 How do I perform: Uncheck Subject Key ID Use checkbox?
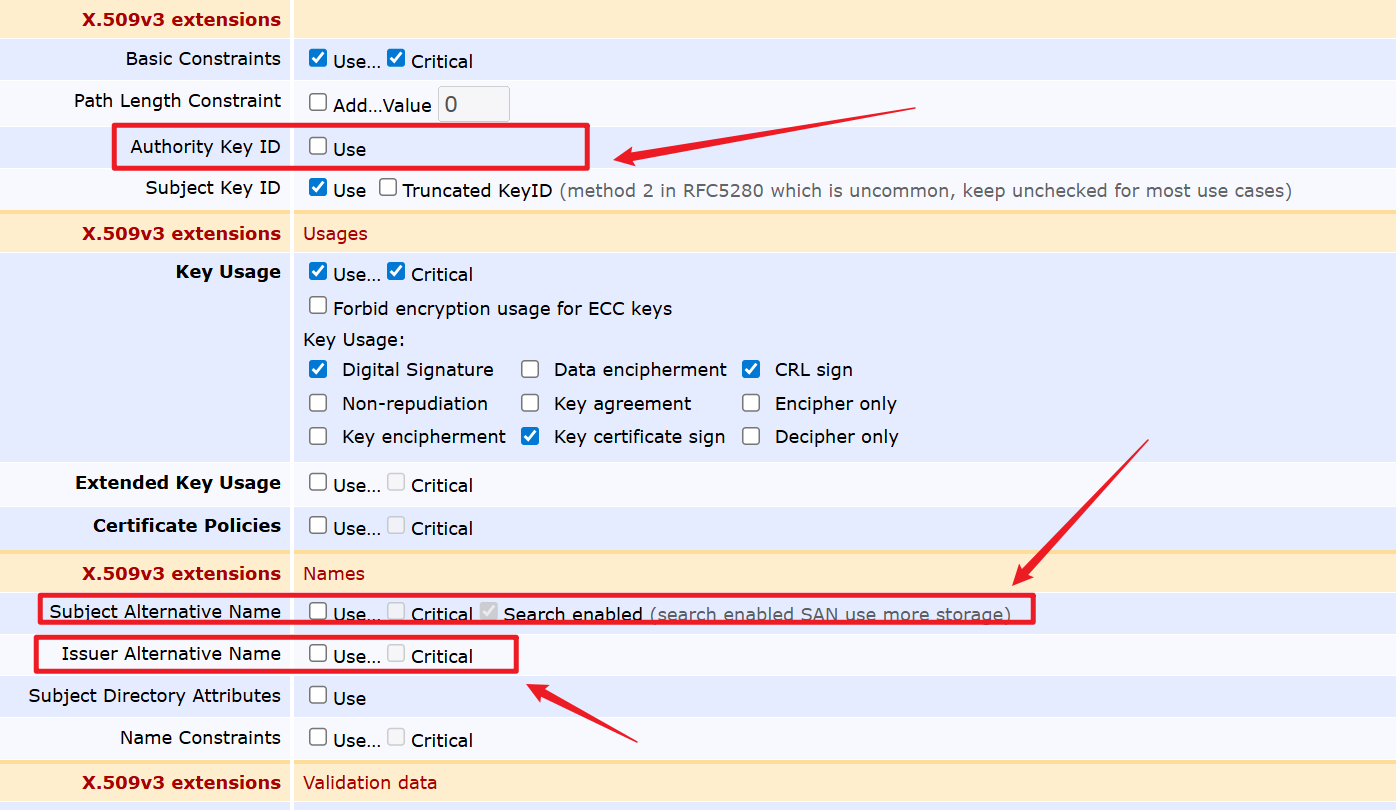click(x=318, y=187)
